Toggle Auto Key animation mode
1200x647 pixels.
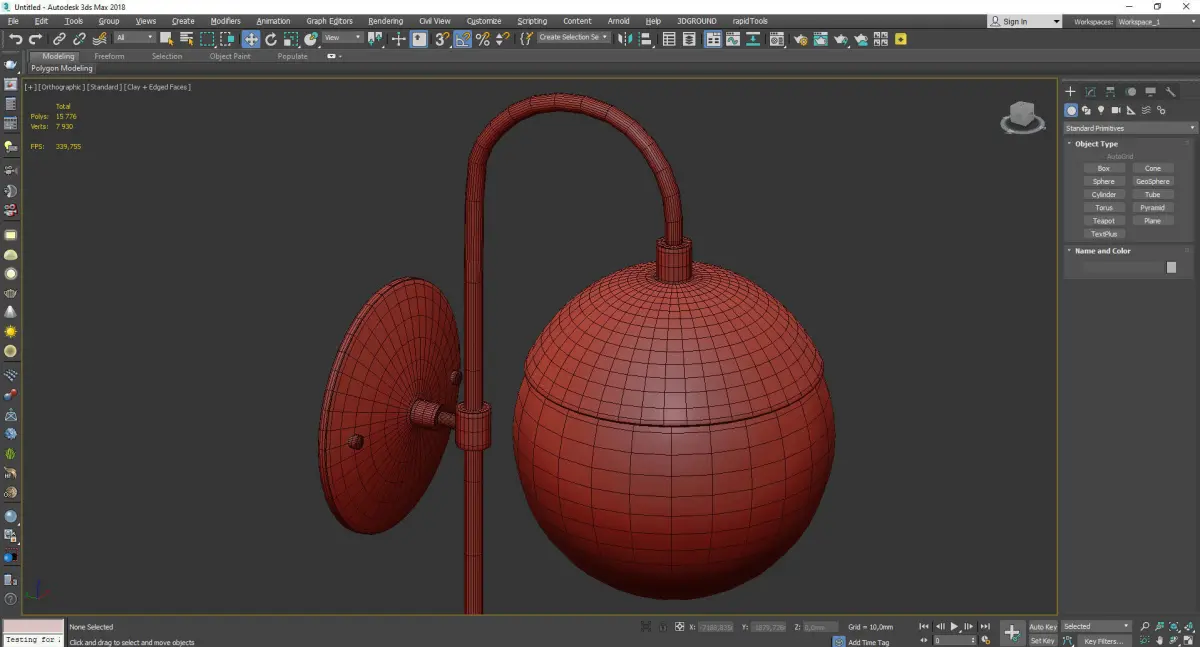click(1042, 627)
